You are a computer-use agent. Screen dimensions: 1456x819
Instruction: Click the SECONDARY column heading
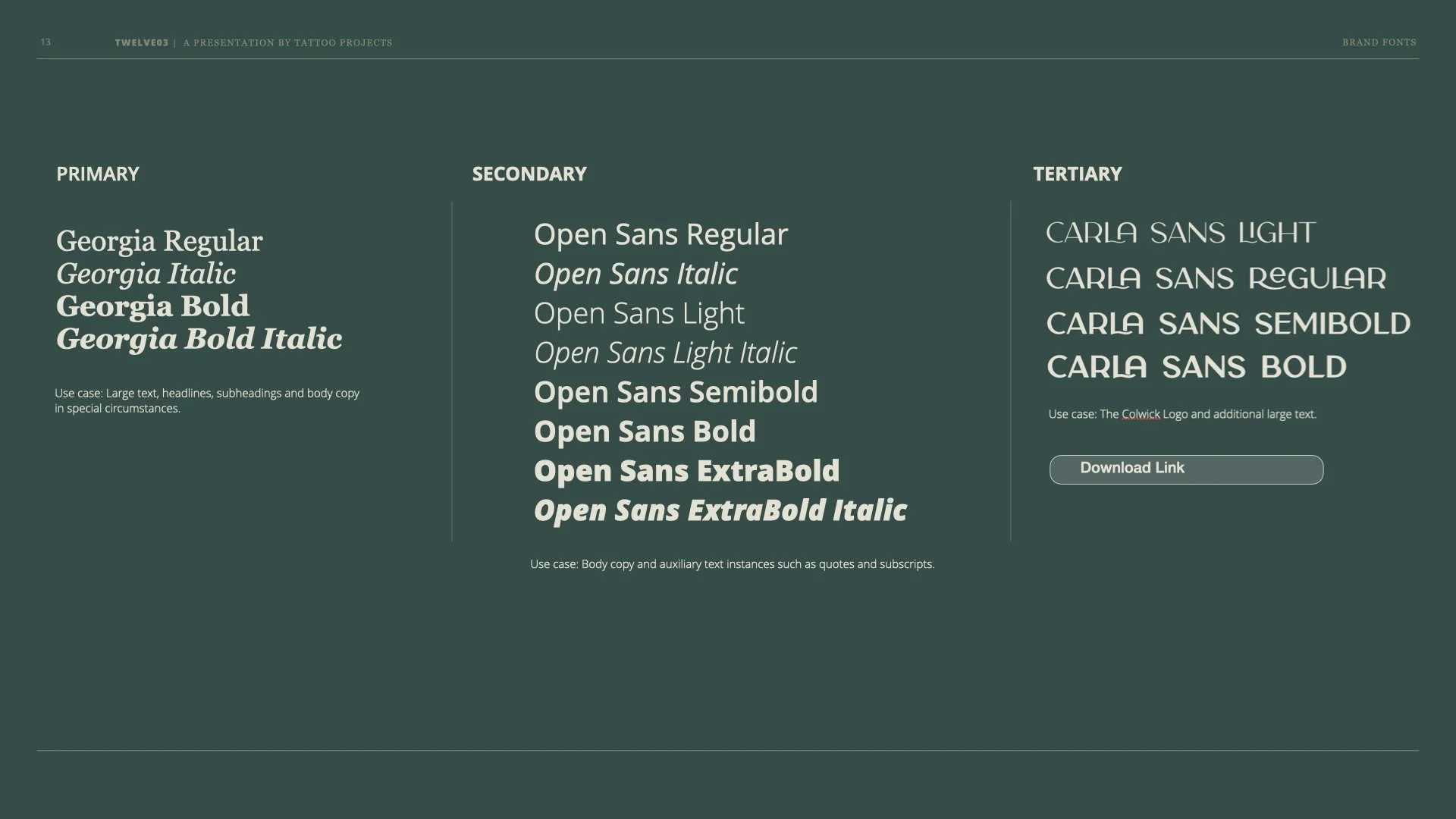[x=529, y=174]
